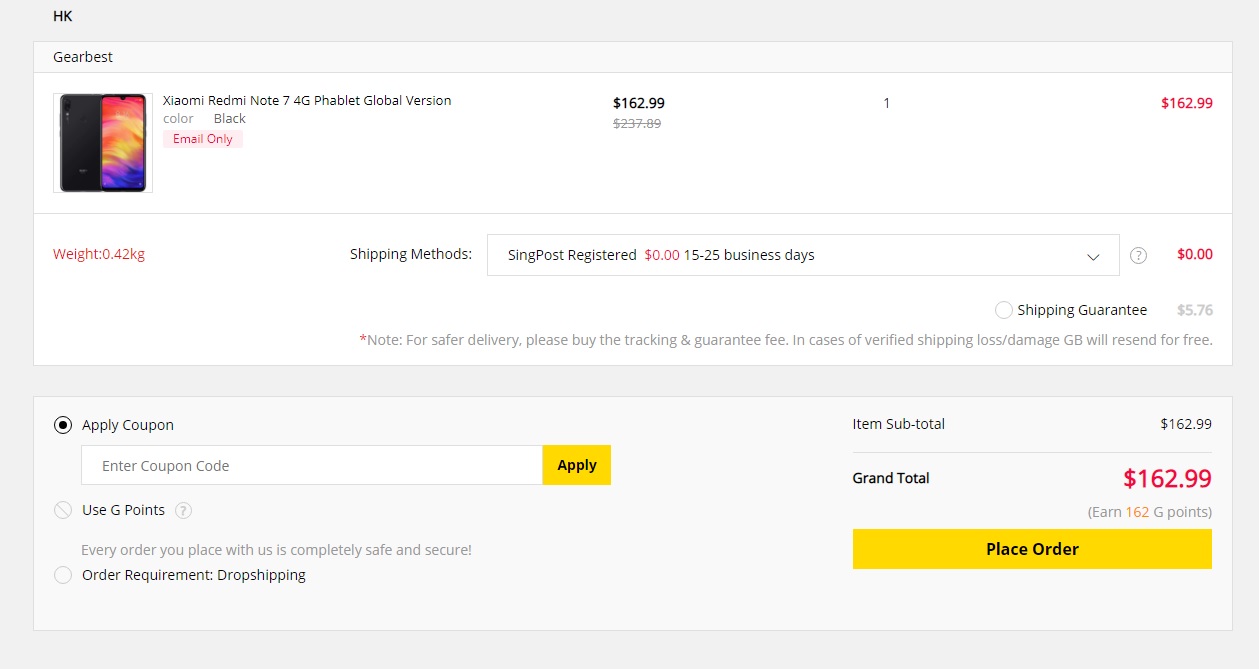Select the $237.89 struck-through original price
Image resolution: width=1259 pixels, height=669 pixels.
point(637,123)
